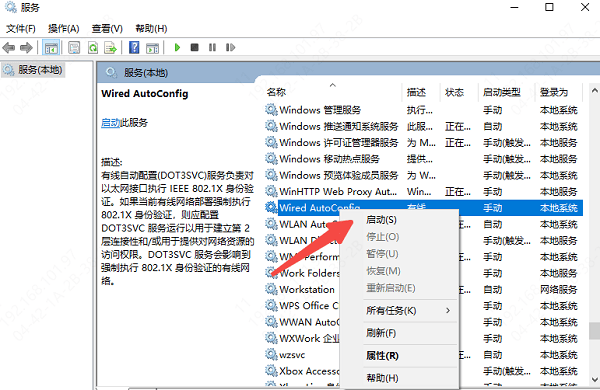Select 服务(本地) in the left tree
Image resolution: width=600 pixels, height=390 pixels.
(x=33, y=70)
